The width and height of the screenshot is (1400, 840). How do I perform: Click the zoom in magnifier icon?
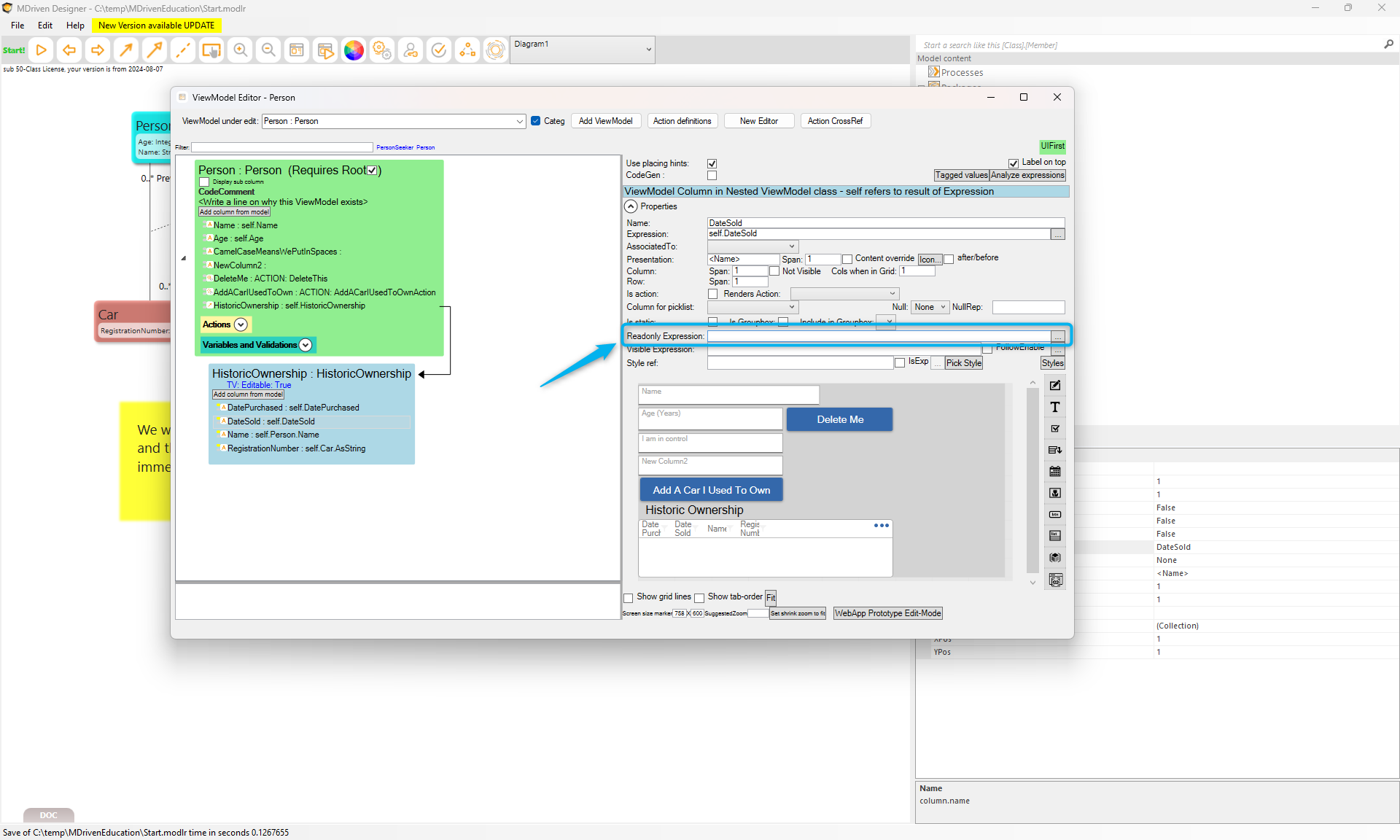[240, 50]
